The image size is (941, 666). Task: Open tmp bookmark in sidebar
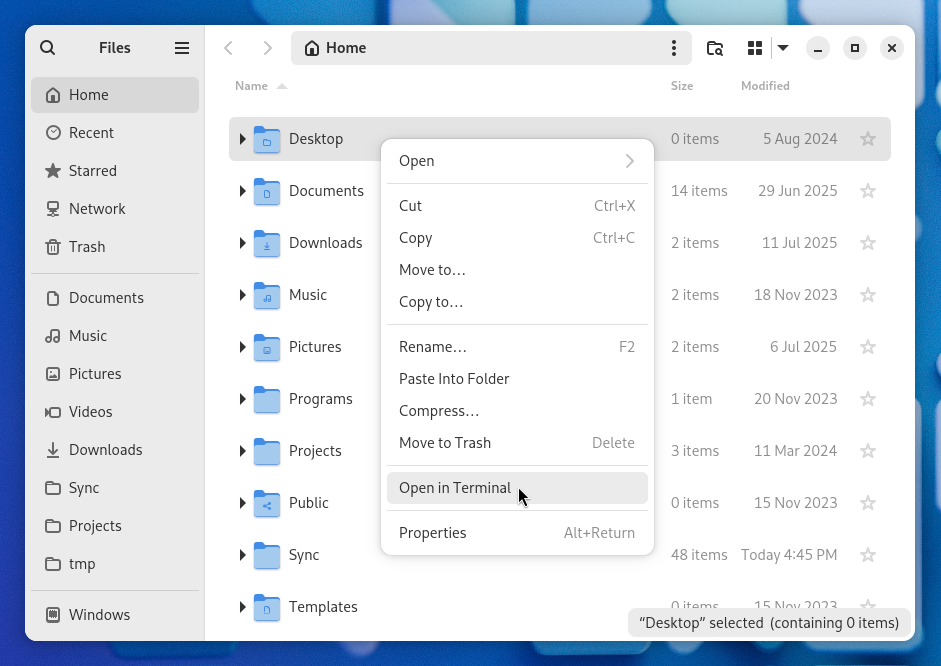pos(115,564)
